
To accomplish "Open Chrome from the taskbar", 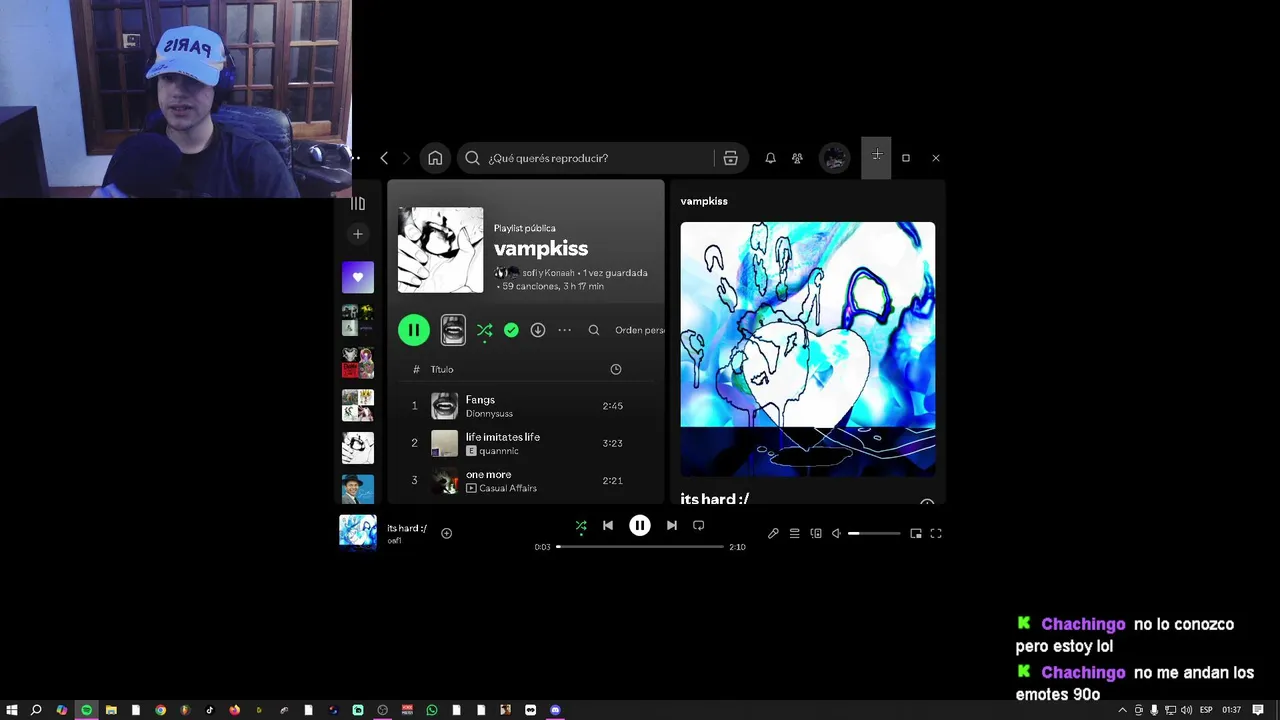I will [160, 710].
